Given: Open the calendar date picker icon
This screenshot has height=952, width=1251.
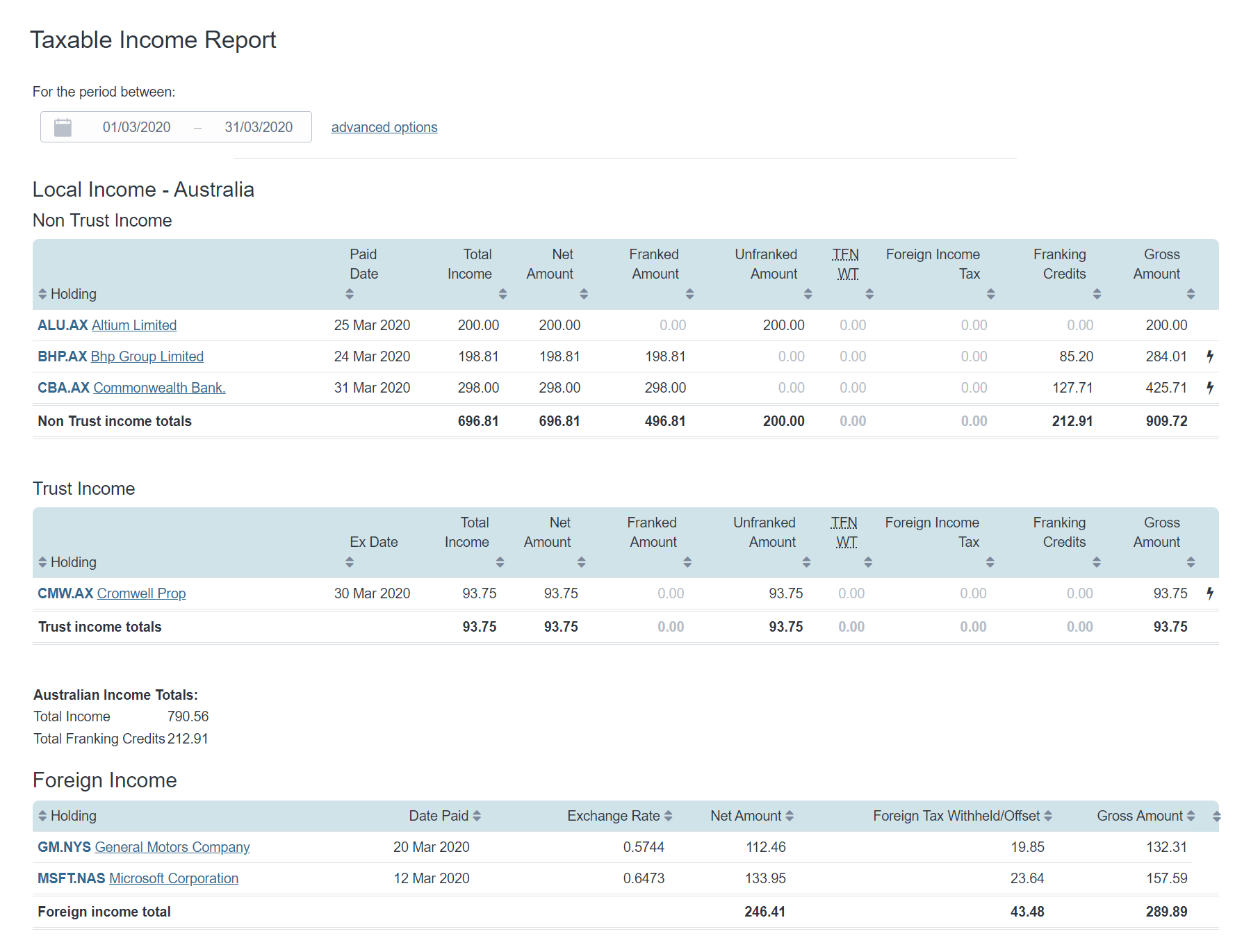Looking at the screenshot, I should pos(63,127).
